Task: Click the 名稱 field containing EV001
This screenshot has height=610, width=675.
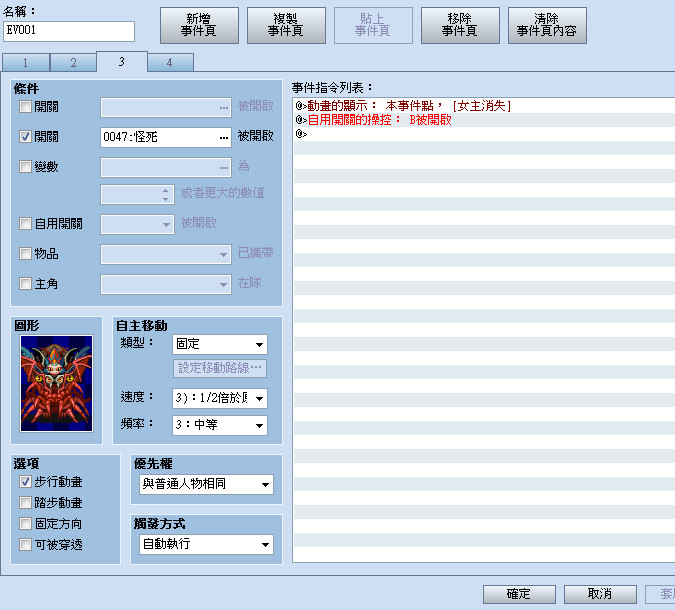Action: tap(69, 31)
